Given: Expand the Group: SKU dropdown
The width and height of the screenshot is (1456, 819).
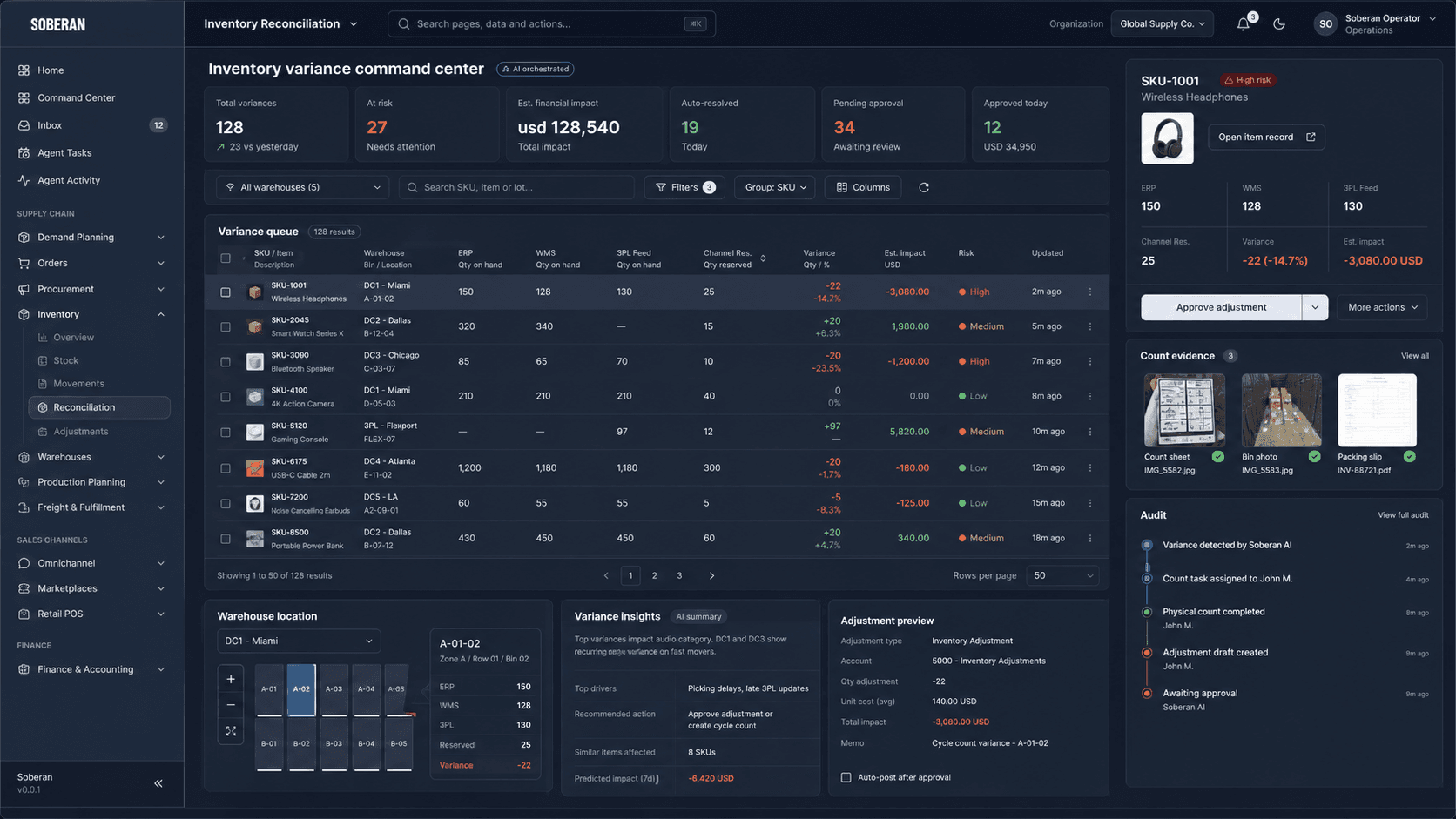Looking at the screenshot, I should click(x=775, y=187).
